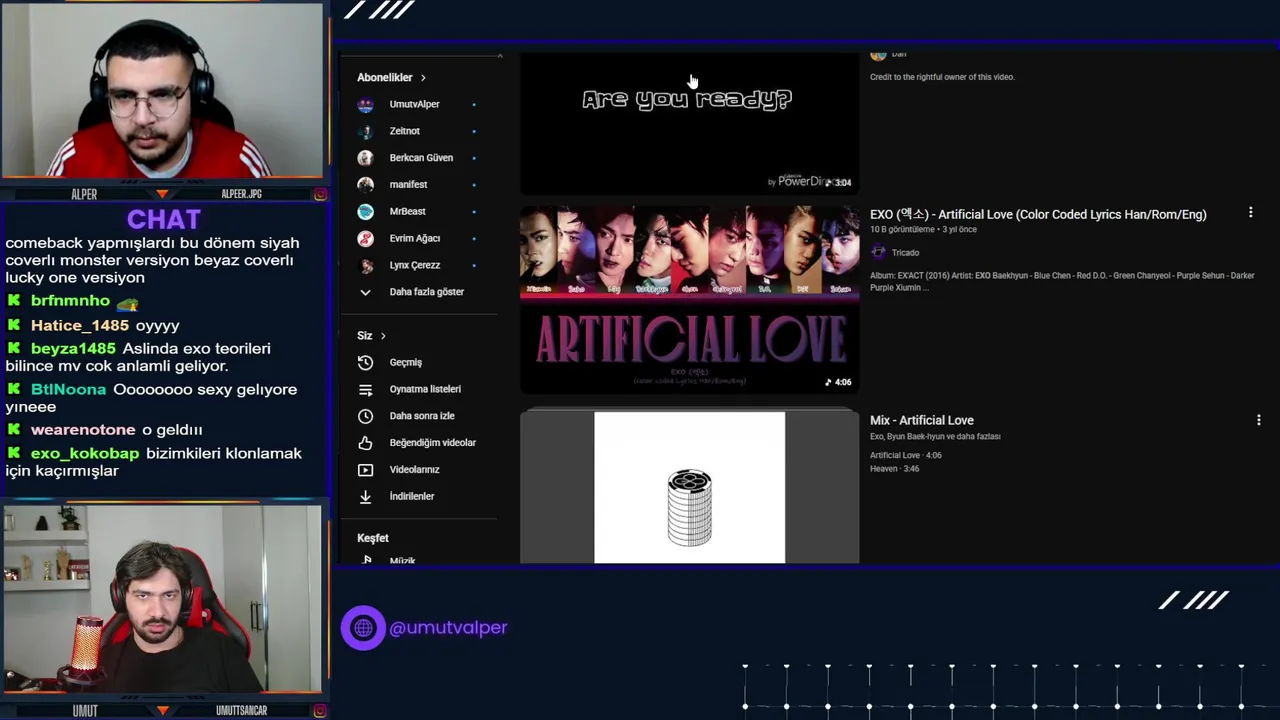Viewport: 1280px width, 720px height.
Task: Click 'Artificial Love · 4:06' mix entry
Action: click(x=906, y=455)
